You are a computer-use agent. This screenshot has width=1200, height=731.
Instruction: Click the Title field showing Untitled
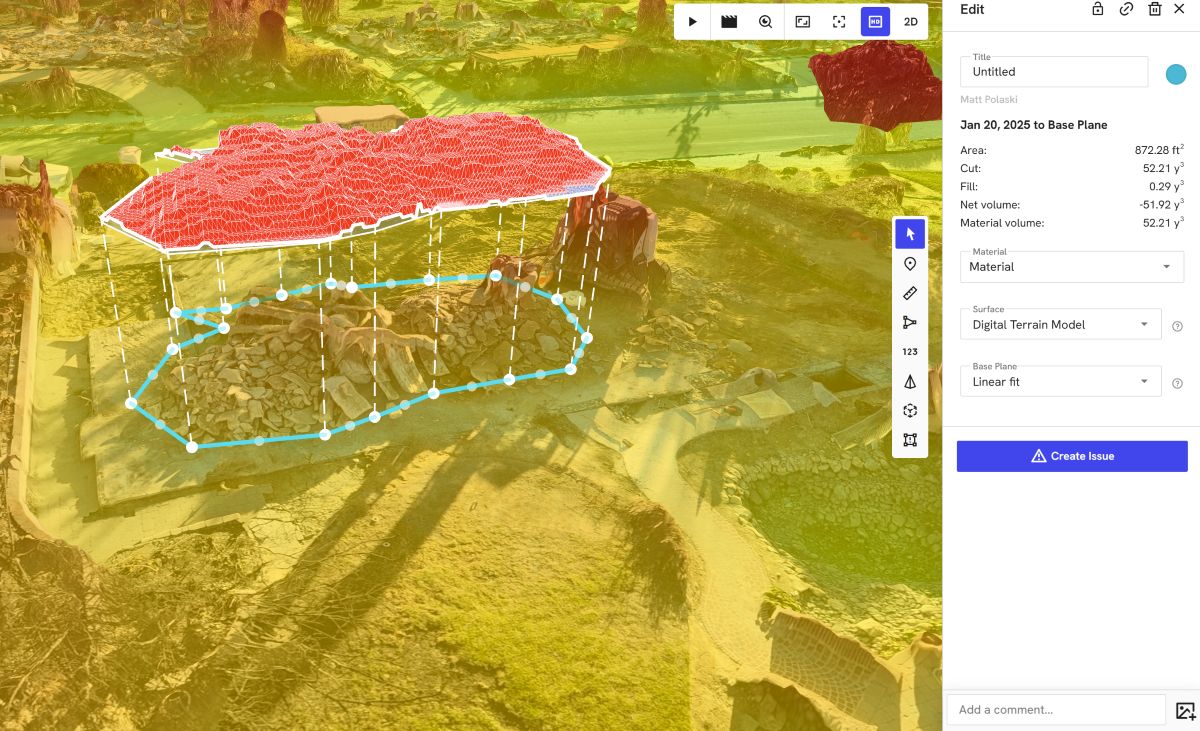tap(1053, 72)
